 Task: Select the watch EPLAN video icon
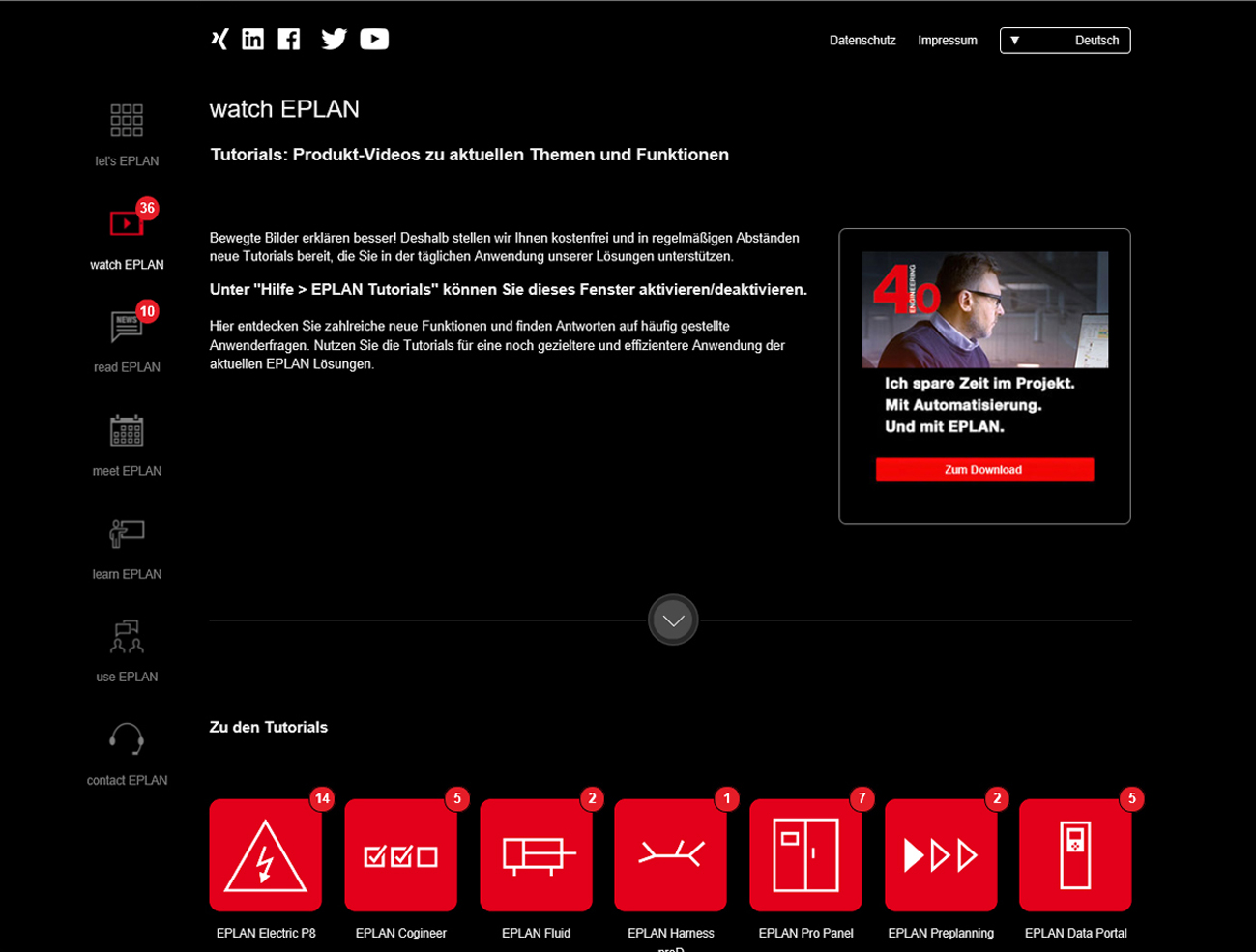point(127,223)
